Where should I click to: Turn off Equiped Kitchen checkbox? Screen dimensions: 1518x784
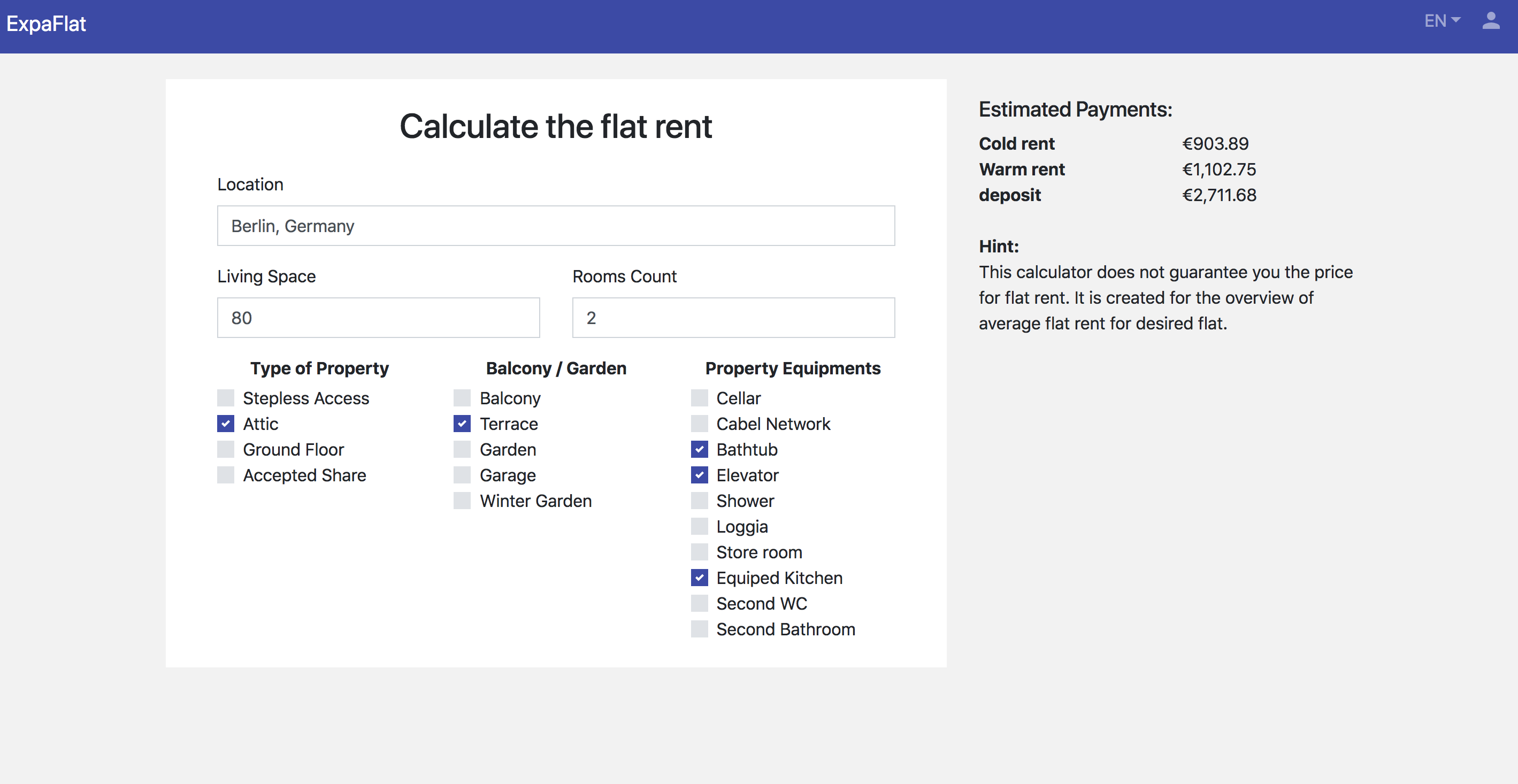click(700, 578)
